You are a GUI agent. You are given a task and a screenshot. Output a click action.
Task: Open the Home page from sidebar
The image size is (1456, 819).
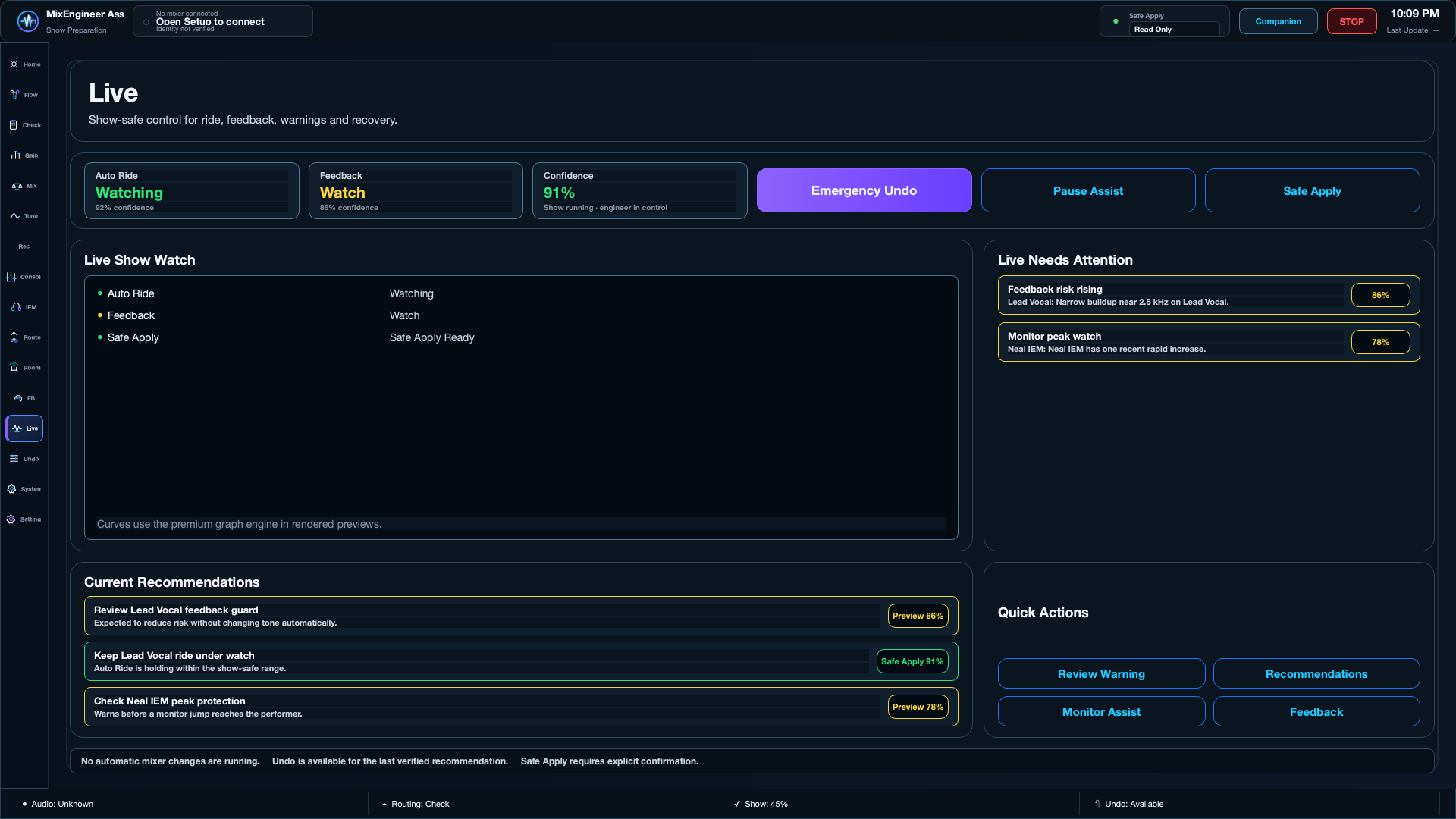tap(24, 64)
